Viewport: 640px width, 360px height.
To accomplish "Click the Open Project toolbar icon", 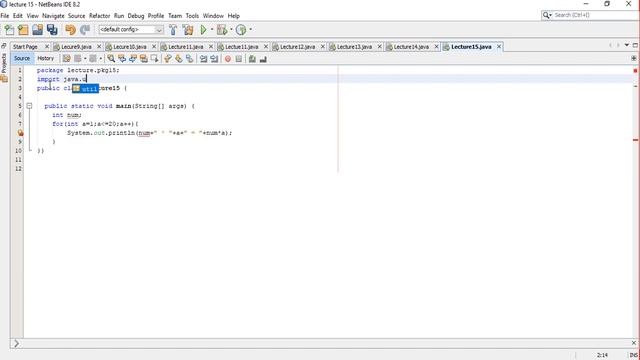I will [x=38, y=29].
